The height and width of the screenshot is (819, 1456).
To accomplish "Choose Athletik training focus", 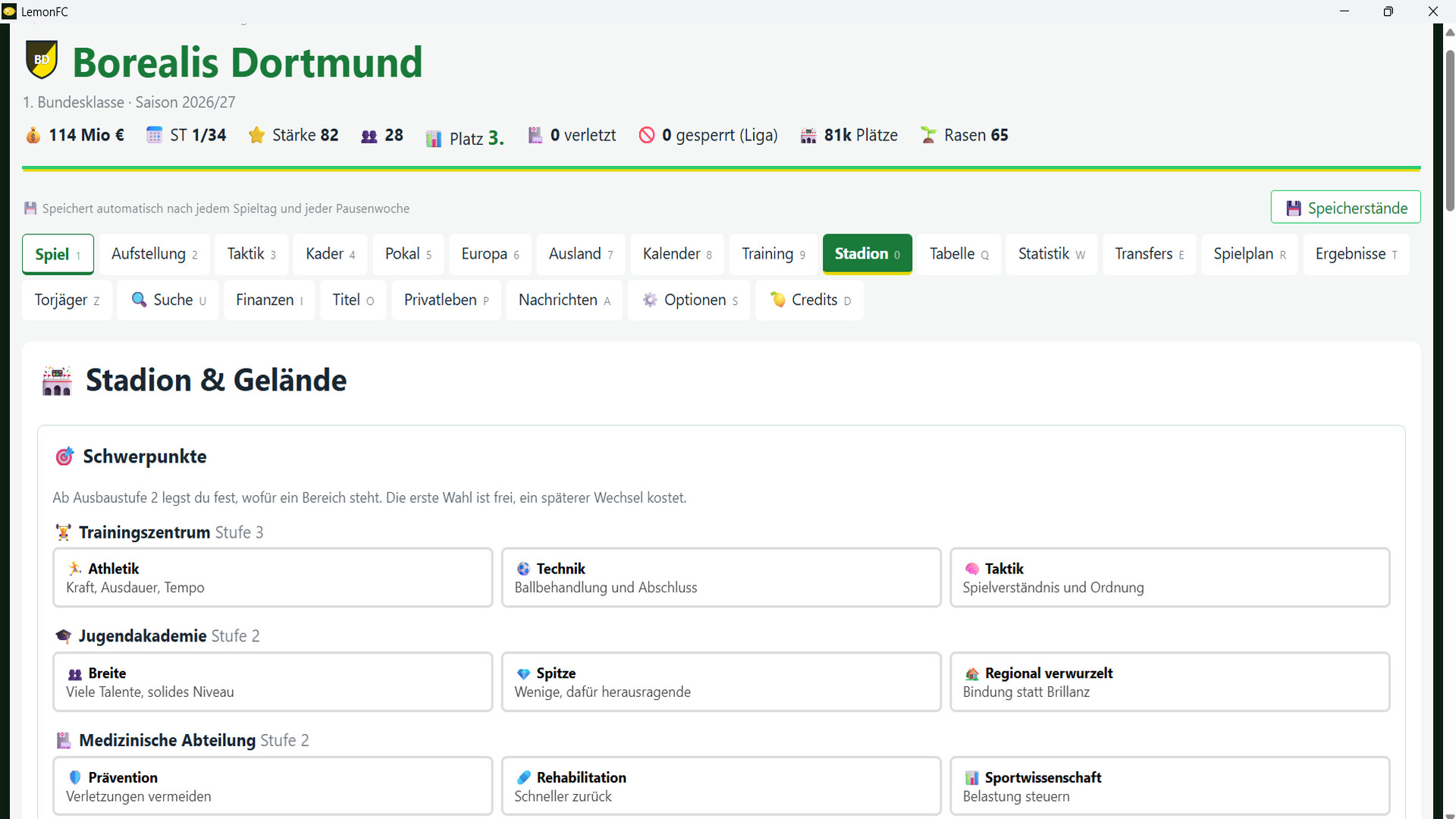I will pyautogui.click(x=273, y=578).
